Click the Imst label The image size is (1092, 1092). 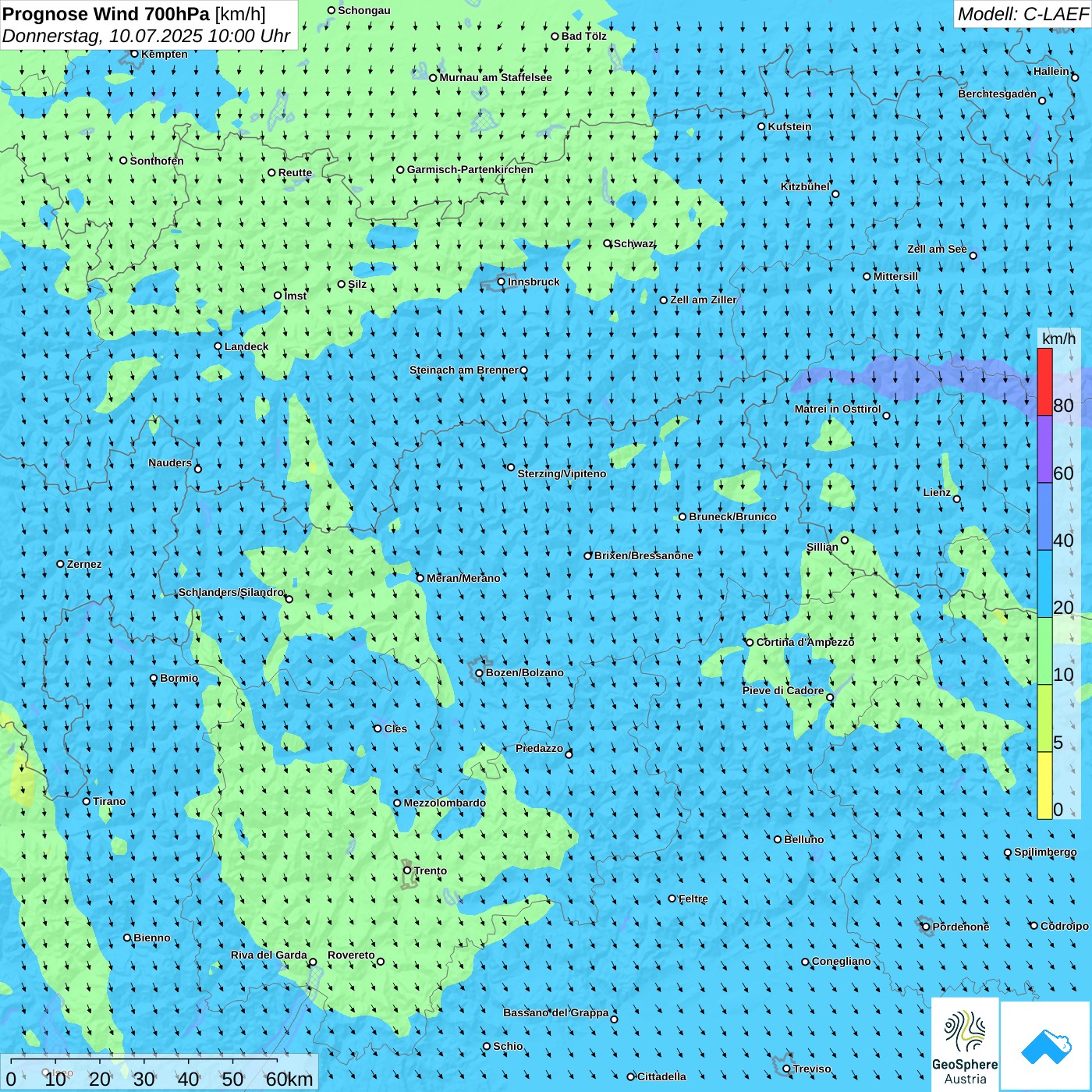click(x=296, y=296)
